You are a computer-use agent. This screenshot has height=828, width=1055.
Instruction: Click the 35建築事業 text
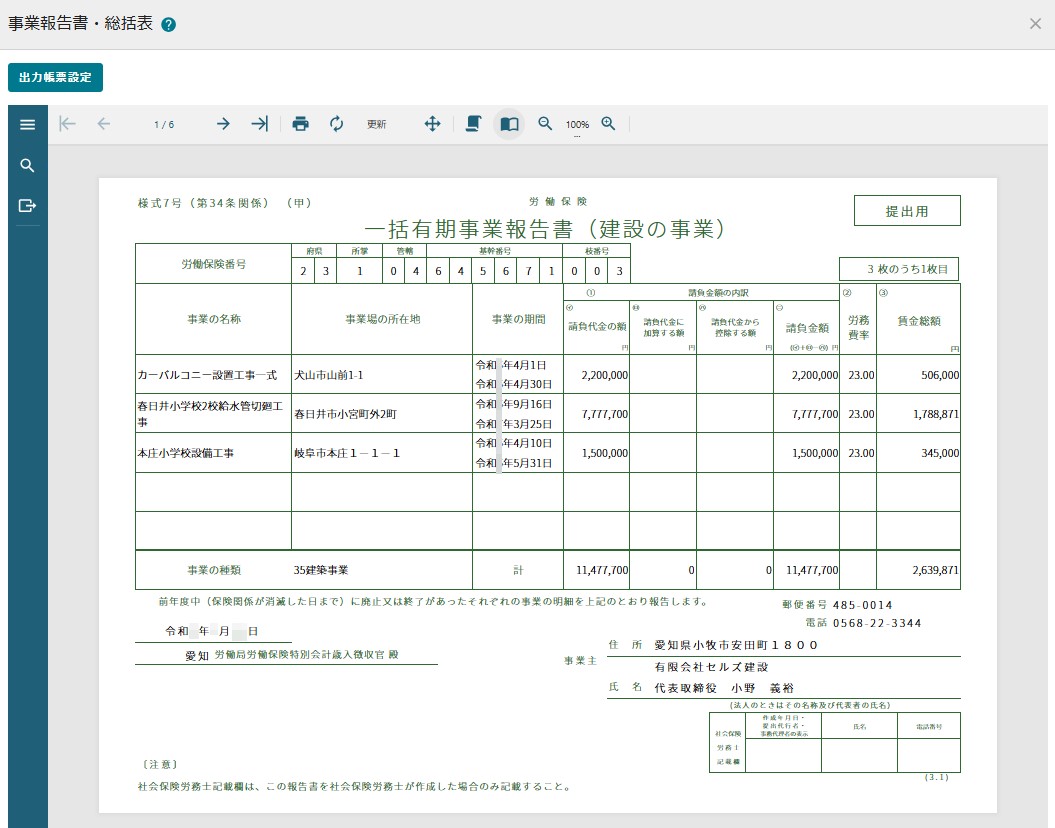point(321,570)
